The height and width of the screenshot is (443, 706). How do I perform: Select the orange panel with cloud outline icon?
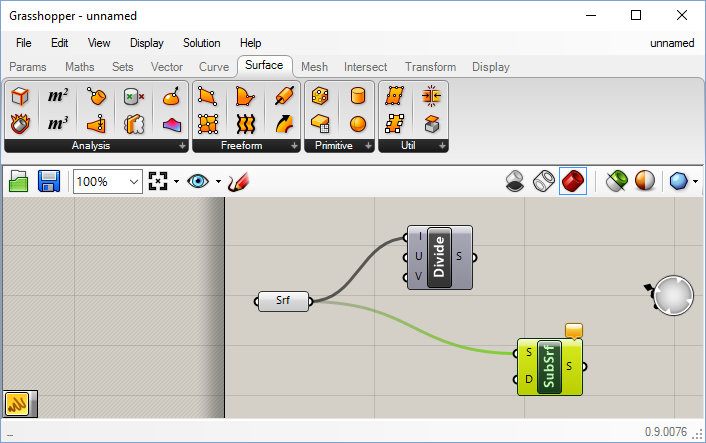(x=134, y=124)
